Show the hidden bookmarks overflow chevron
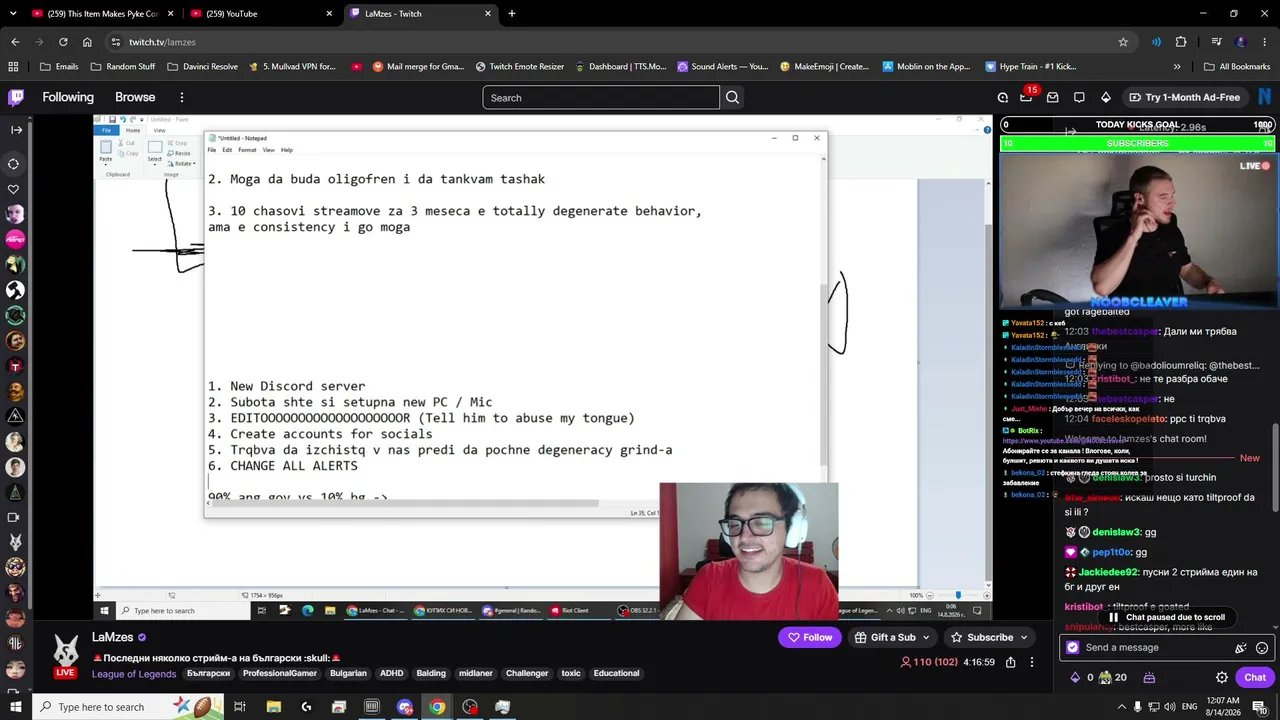This screenshot has height=720, width=1280. pos(1177,67)
